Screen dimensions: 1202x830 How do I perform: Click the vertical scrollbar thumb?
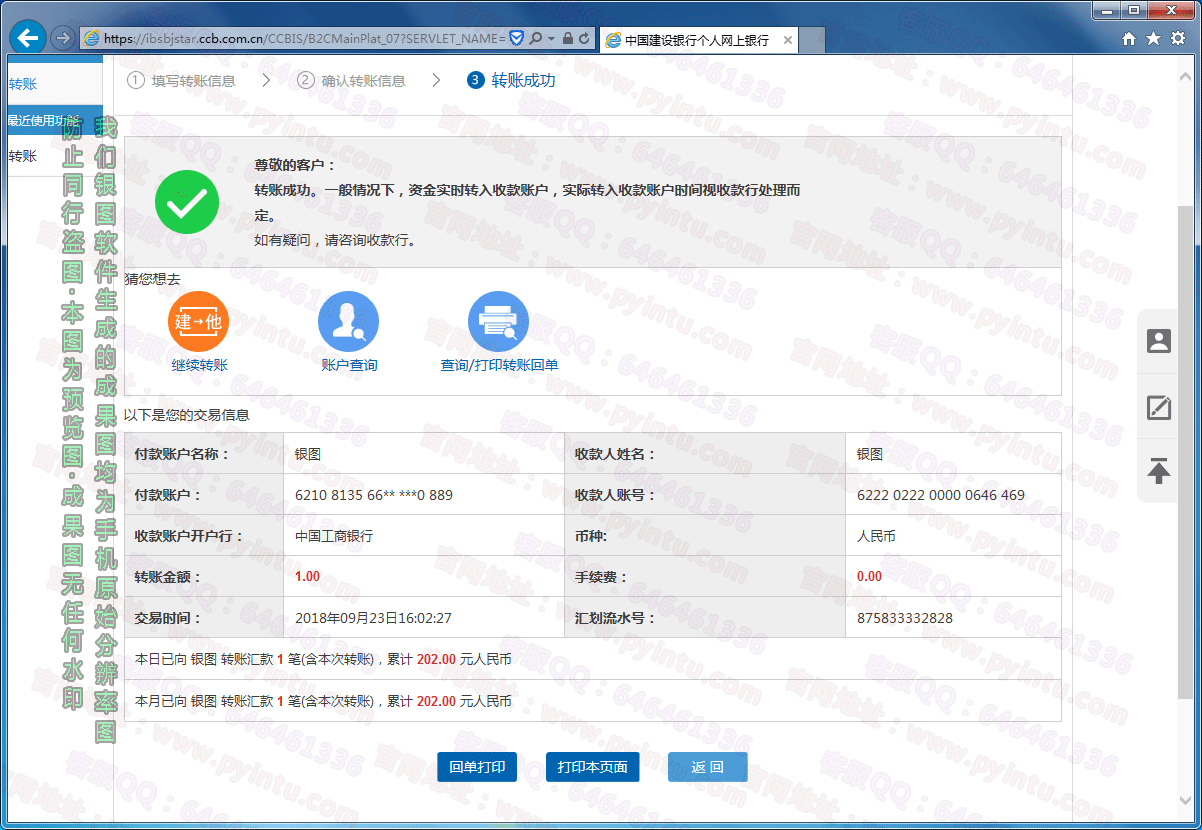coord(1186,452)
